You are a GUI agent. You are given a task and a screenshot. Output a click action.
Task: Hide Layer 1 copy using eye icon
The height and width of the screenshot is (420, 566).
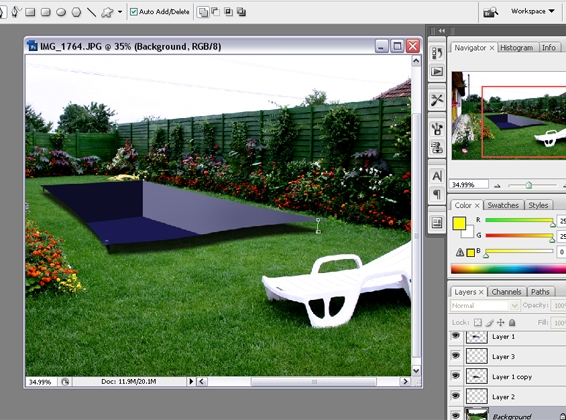point(456,376)
